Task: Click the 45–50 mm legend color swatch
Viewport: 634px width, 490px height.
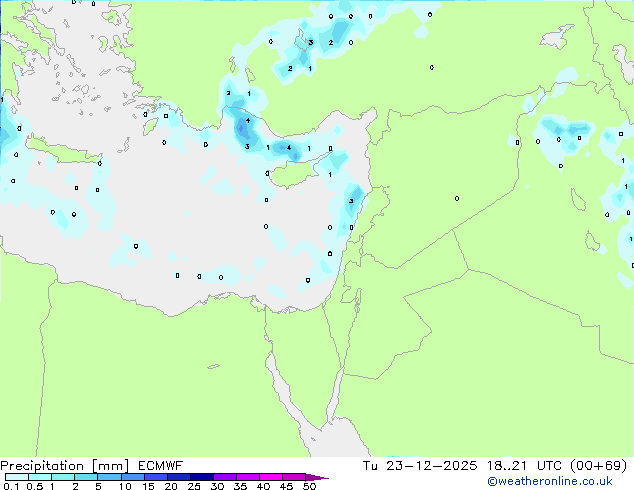Action: pos(294,477)
